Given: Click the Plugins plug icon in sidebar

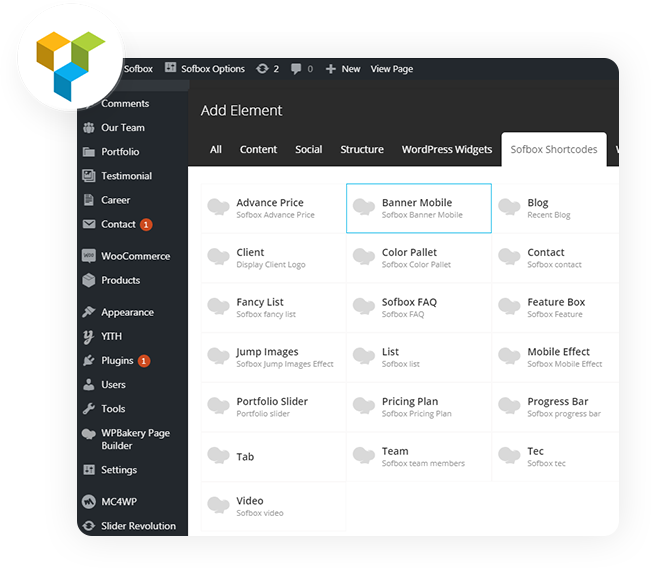Looking at the screenshot, I should 89,360.
